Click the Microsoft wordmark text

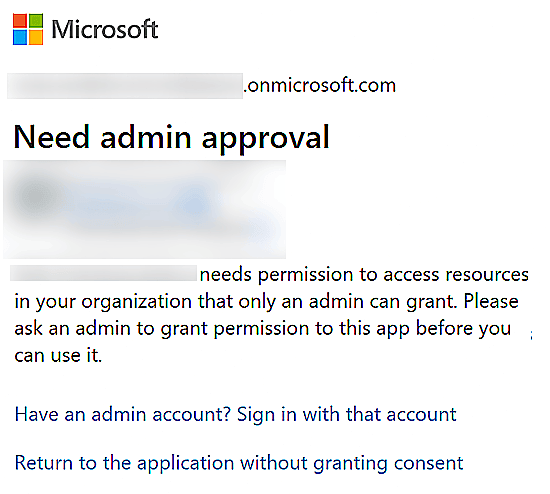click(x=105, y=29)
